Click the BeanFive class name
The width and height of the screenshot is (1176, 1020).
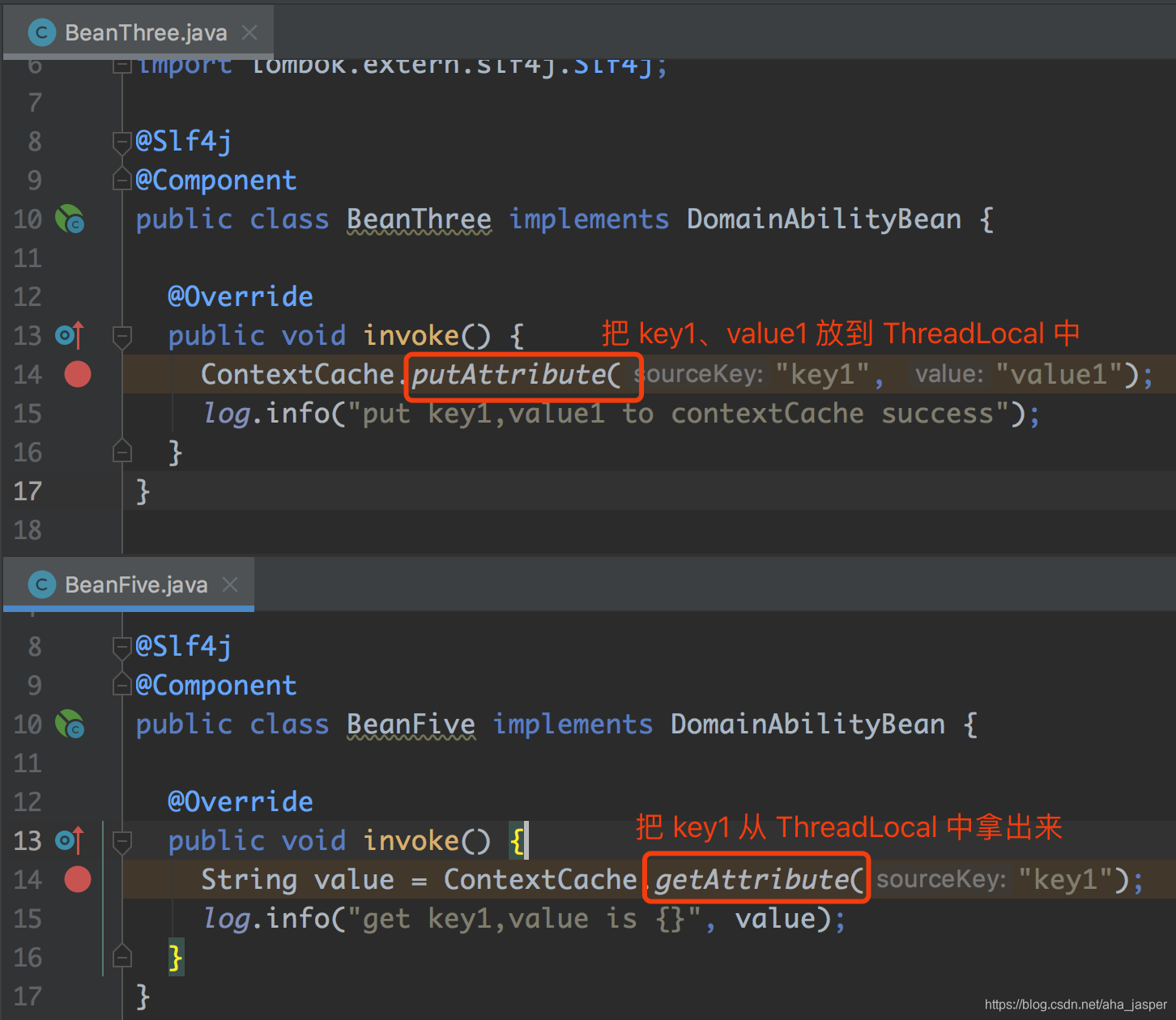click(411, 725)
